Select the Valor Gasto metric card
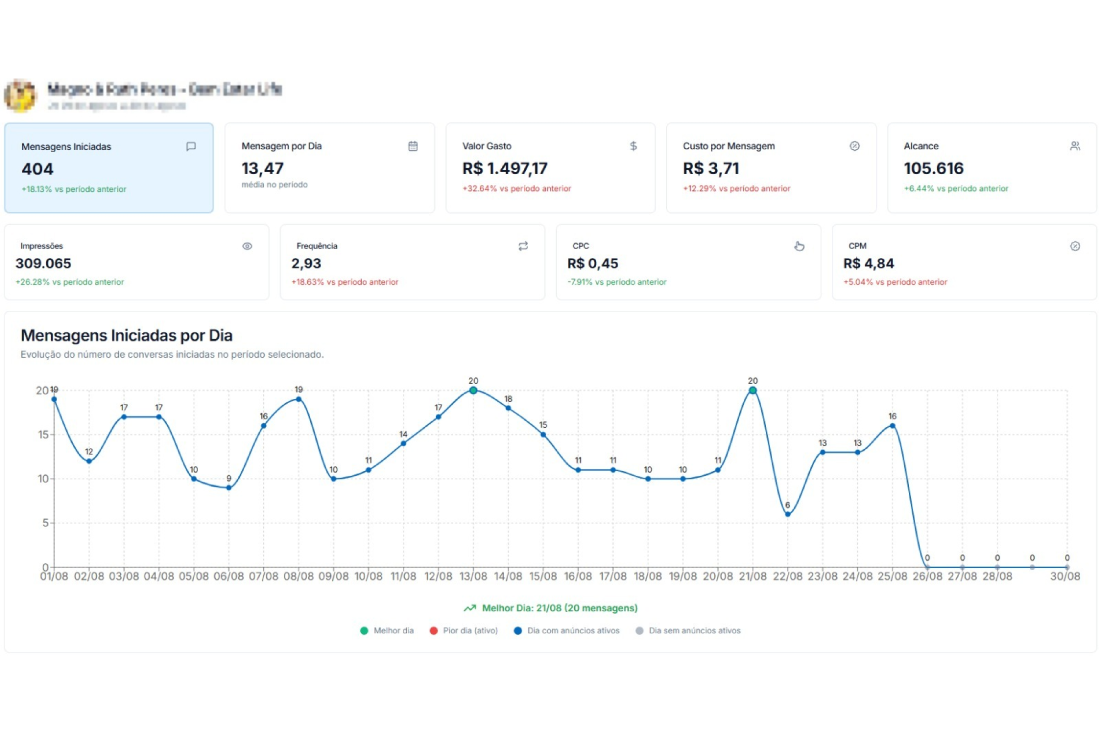The height and width of the screenshot is (739, 1099). (550, 168)
